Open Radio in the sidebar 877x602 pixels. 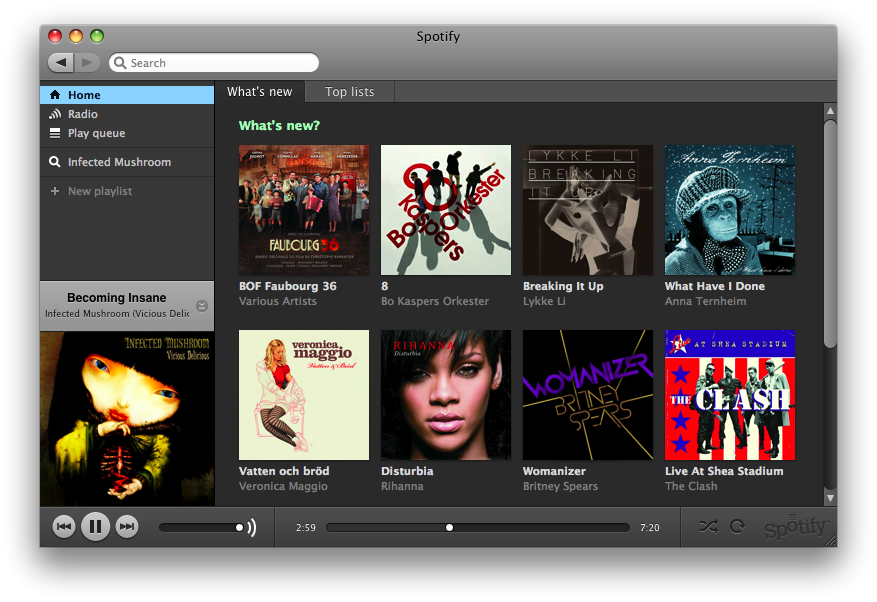[127, 114]
